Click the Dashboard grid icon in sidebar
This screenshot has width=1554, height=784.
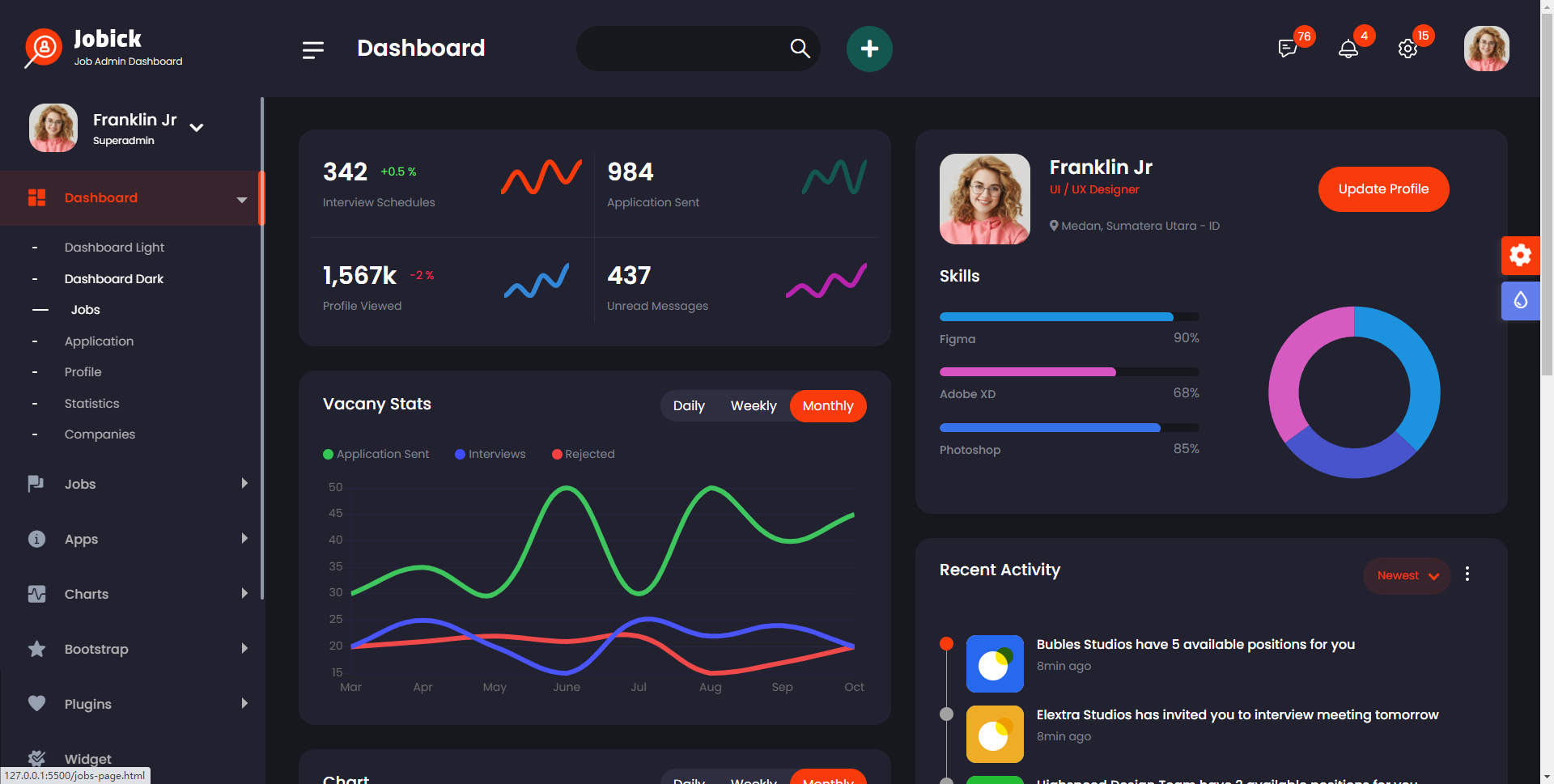coord(36,197)
